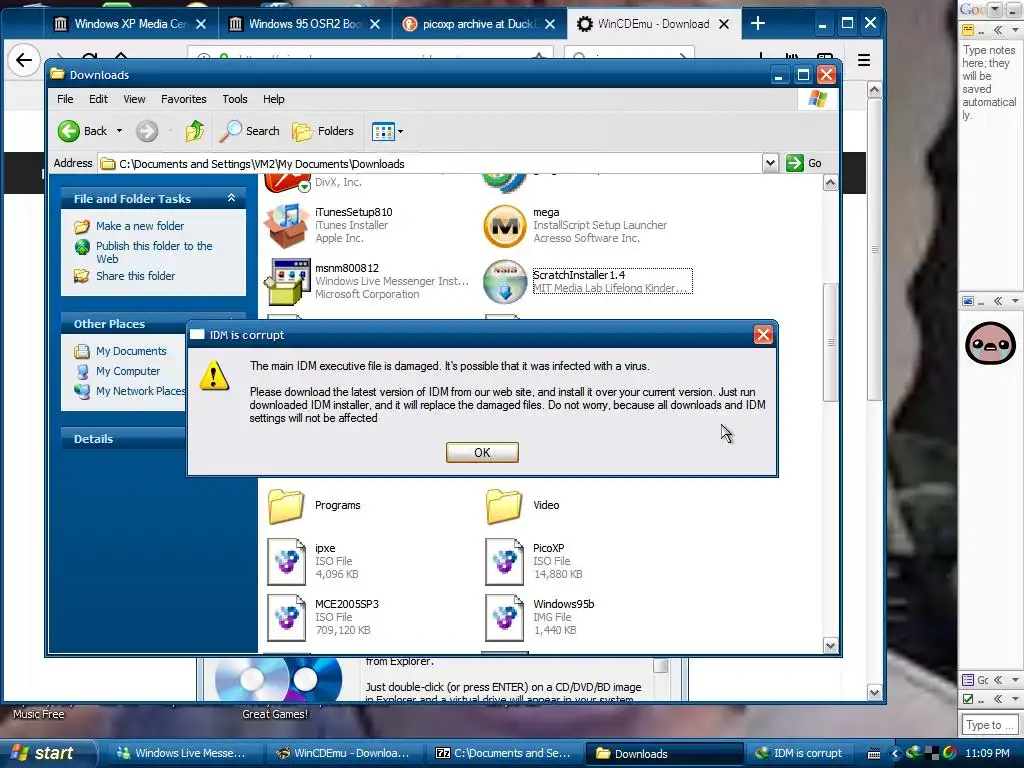Click the browser back arrow button
1024x768 pixels.
[24, 61]
